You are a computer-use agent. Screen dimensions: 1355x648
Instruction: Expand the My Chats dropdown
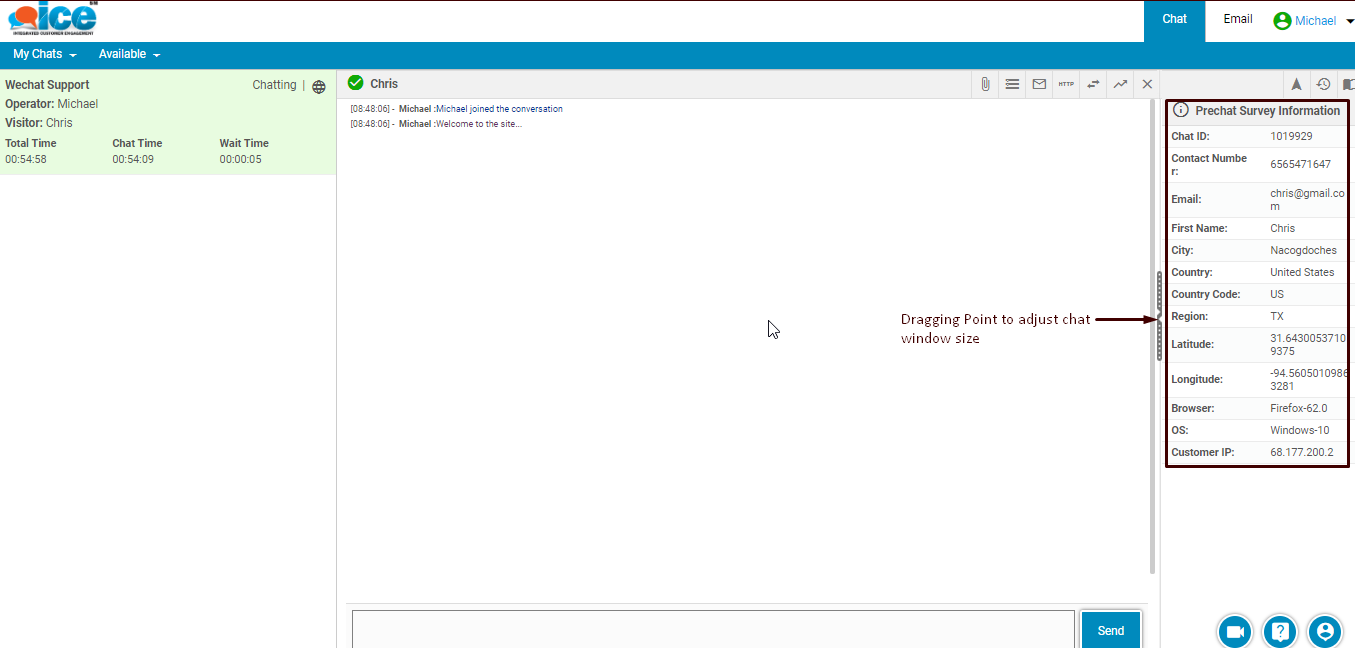point(44,54)
